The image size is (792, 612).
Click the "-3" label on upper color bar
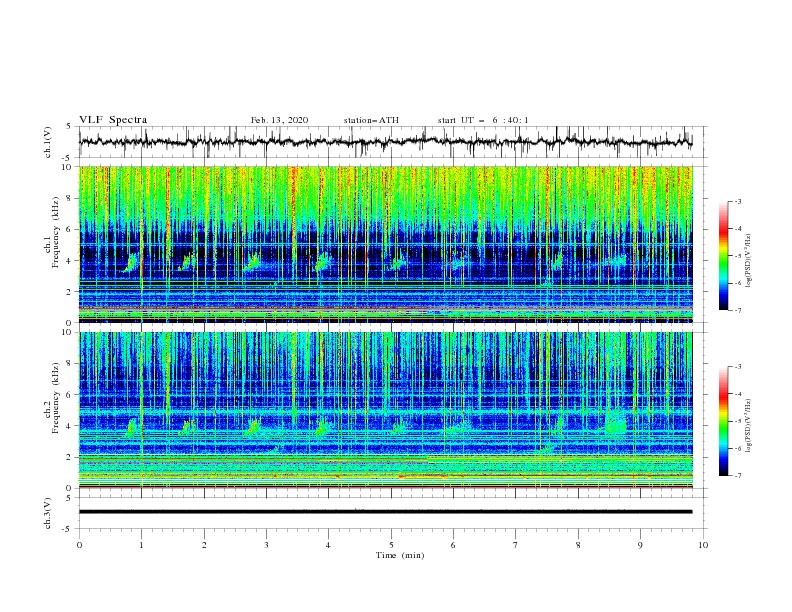tap(738, 201)
